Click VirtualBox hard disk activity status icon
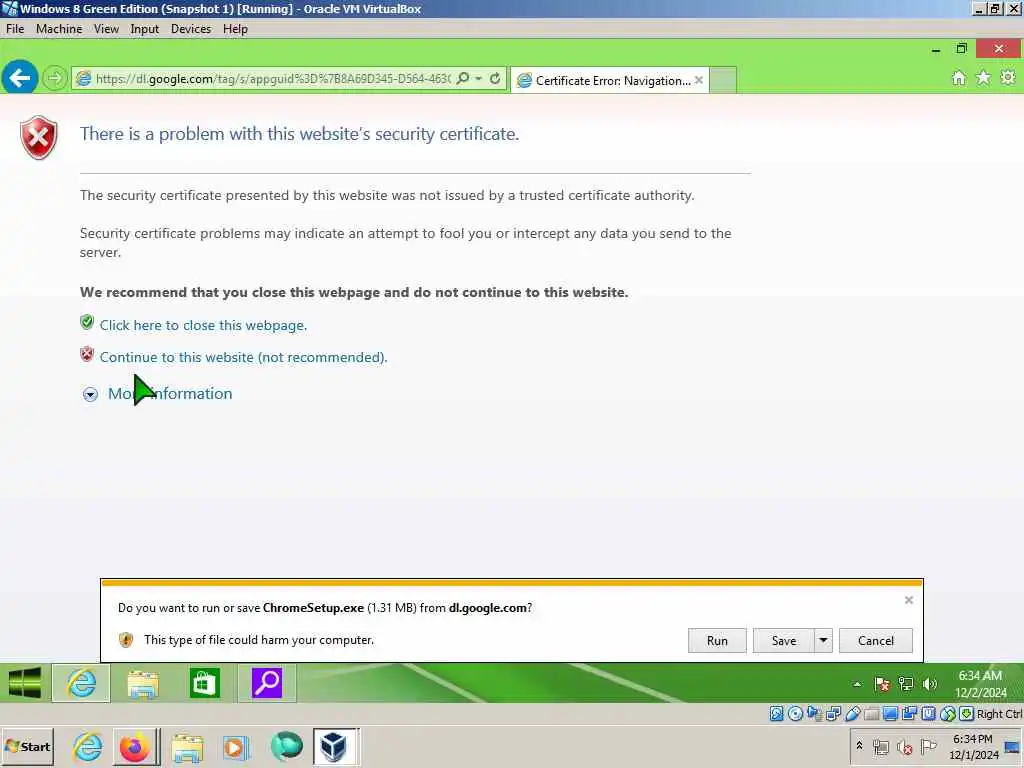 [x=776, y=714]
